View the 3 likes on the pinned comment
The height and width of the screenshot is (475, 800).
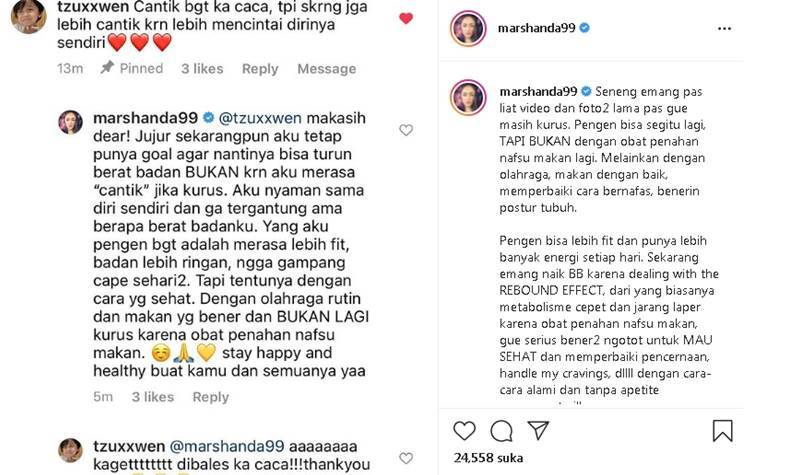[x=202, y=69]
